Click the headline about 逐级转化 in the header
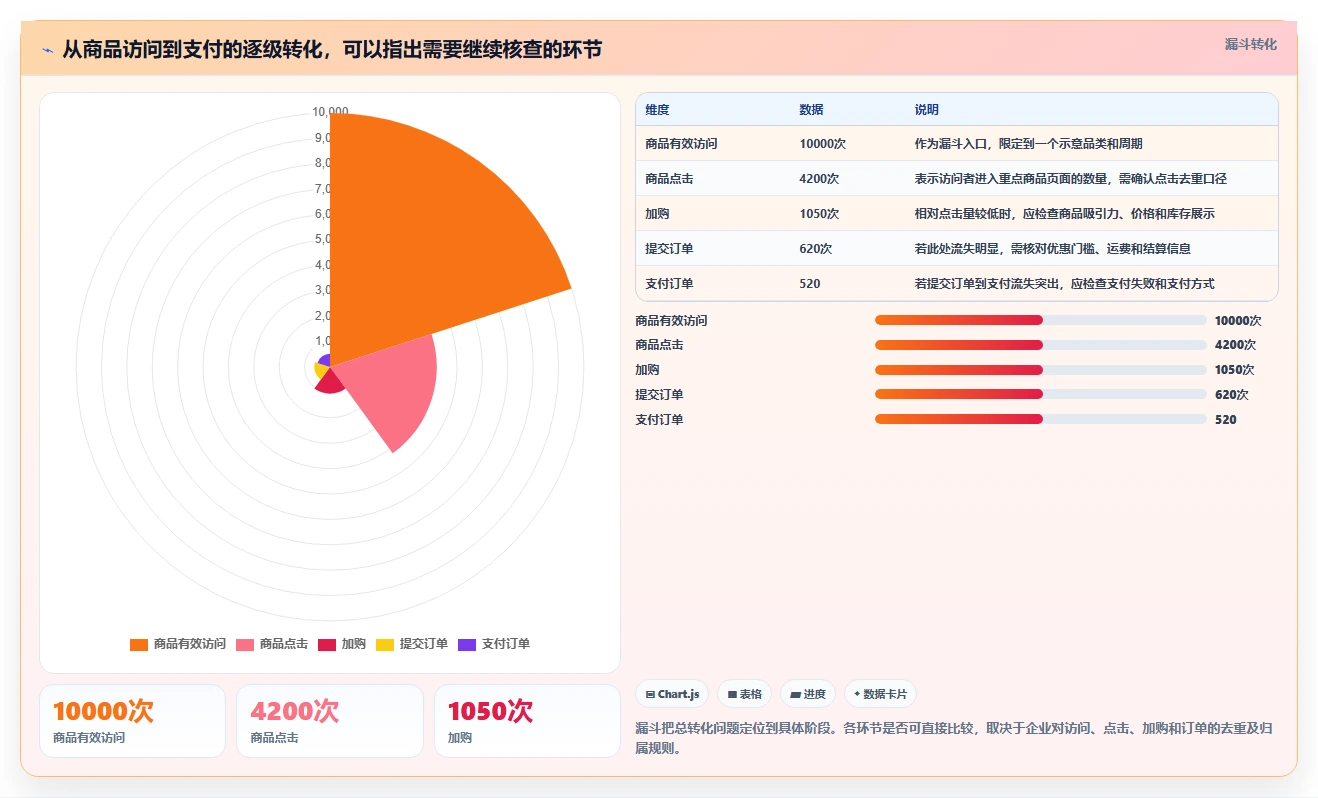 (x=332, y=49)
